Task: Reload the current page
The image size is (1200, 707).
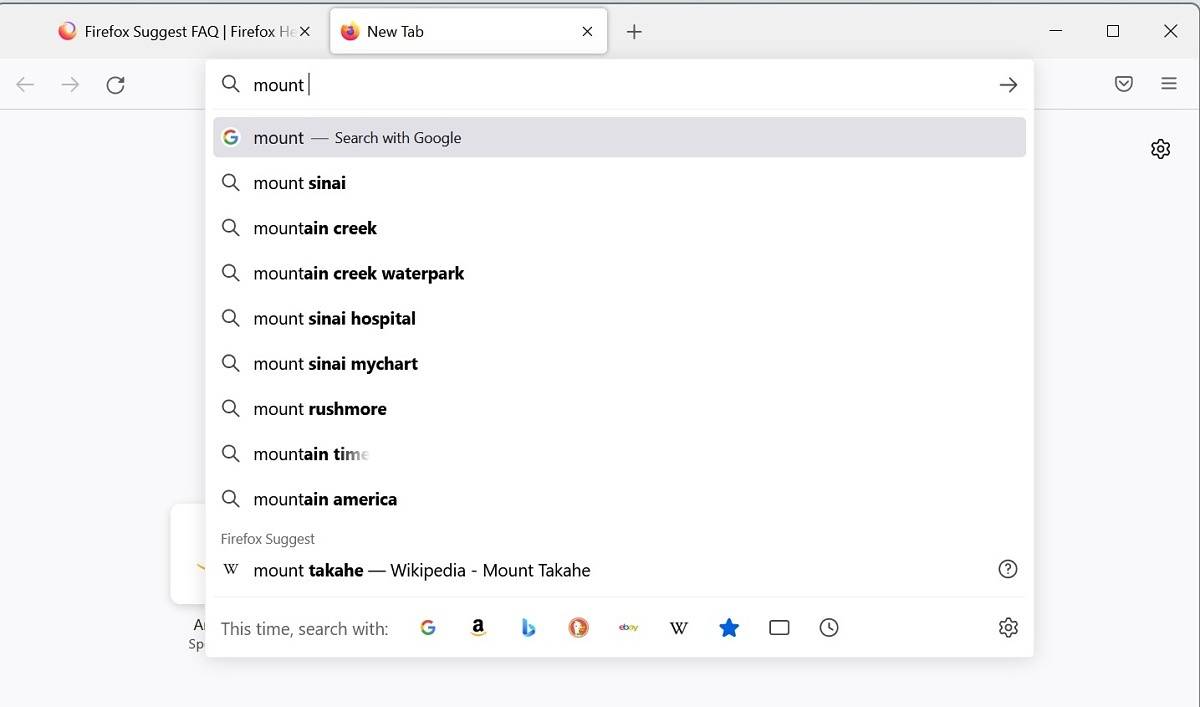Action: click(115, 85)
